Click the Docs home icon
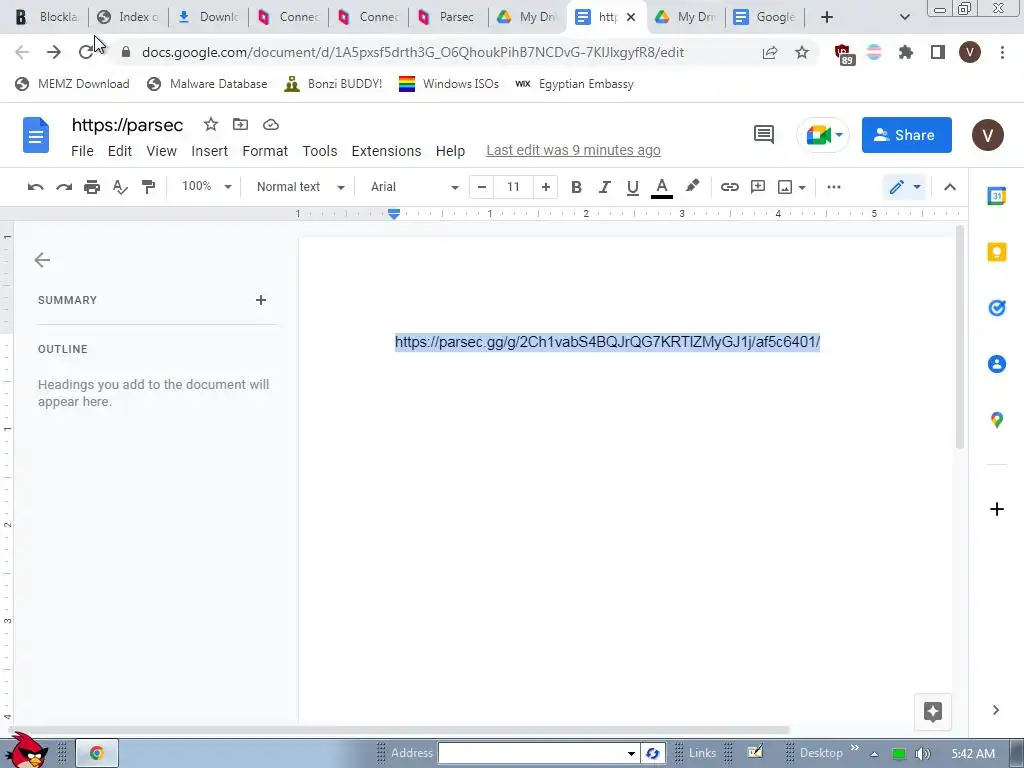Screen dimensions: 1024x768 click(36, 135)
